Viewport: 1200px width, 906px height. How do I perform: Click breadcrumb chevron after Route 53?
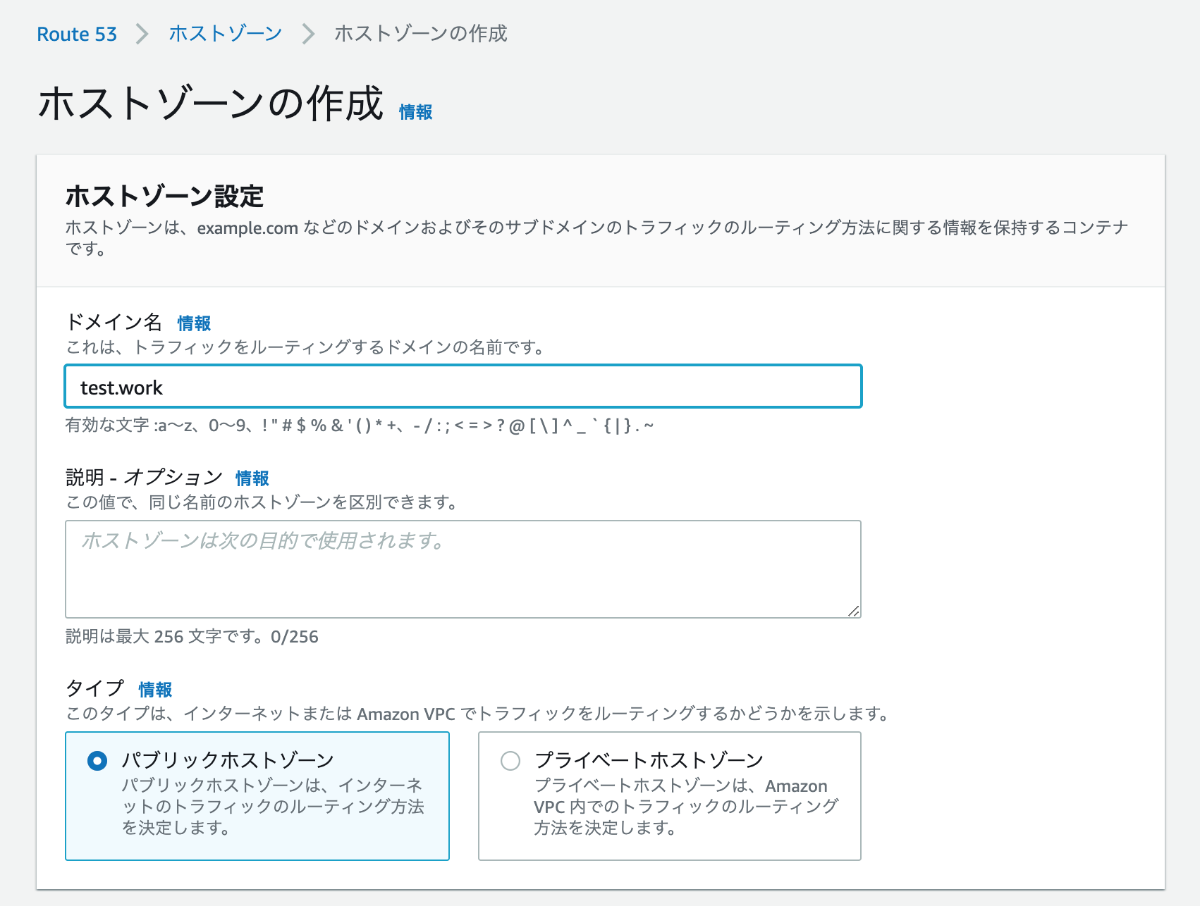143,34
